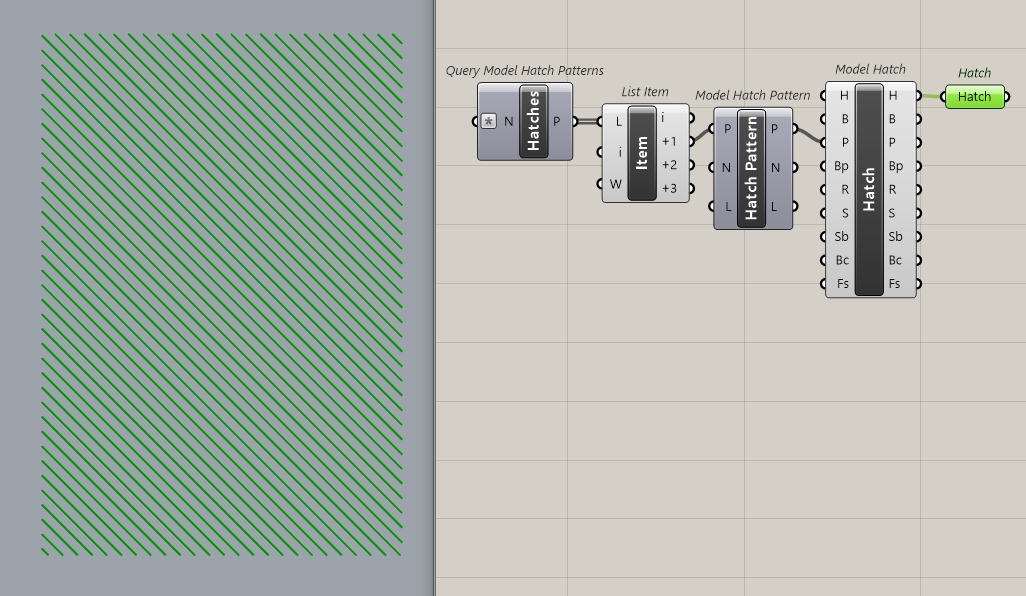1026x596 pixels.
Task: Click the 'List Item' label text
Action: [x=645, y=92]
